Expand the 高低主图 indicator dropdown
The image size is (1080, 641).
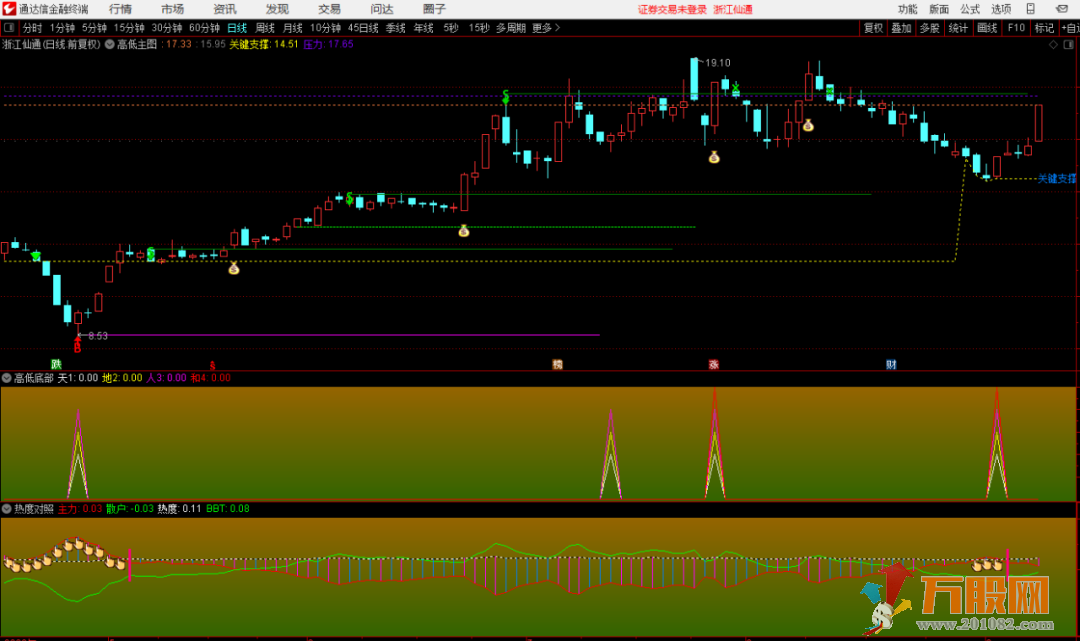coord(109,45)
